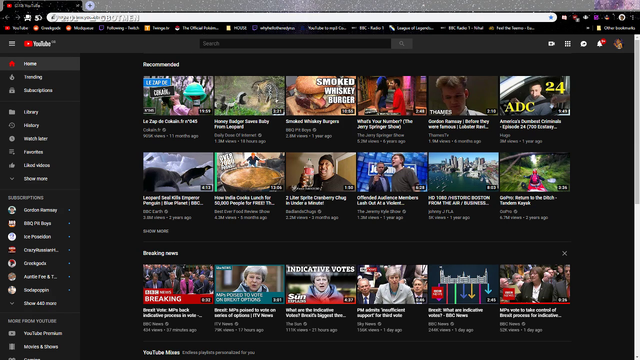640x360 pixels.
Task: Open History in the sidebar
Action: 40,125
